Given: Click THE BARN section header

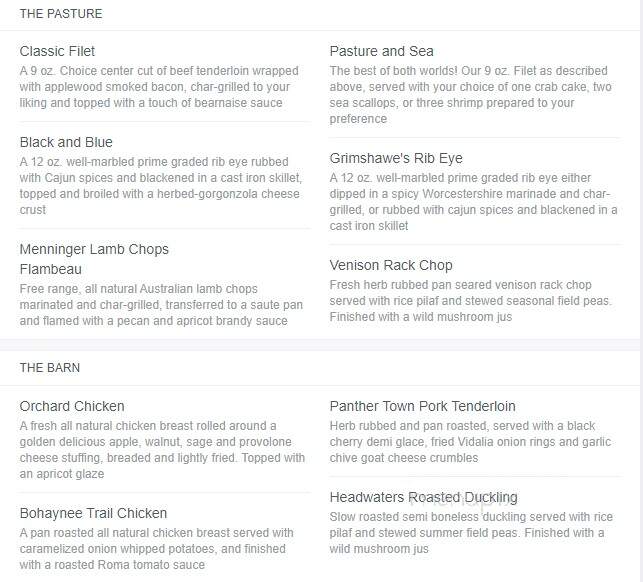Looking at the screenshot, I should 50,368.
